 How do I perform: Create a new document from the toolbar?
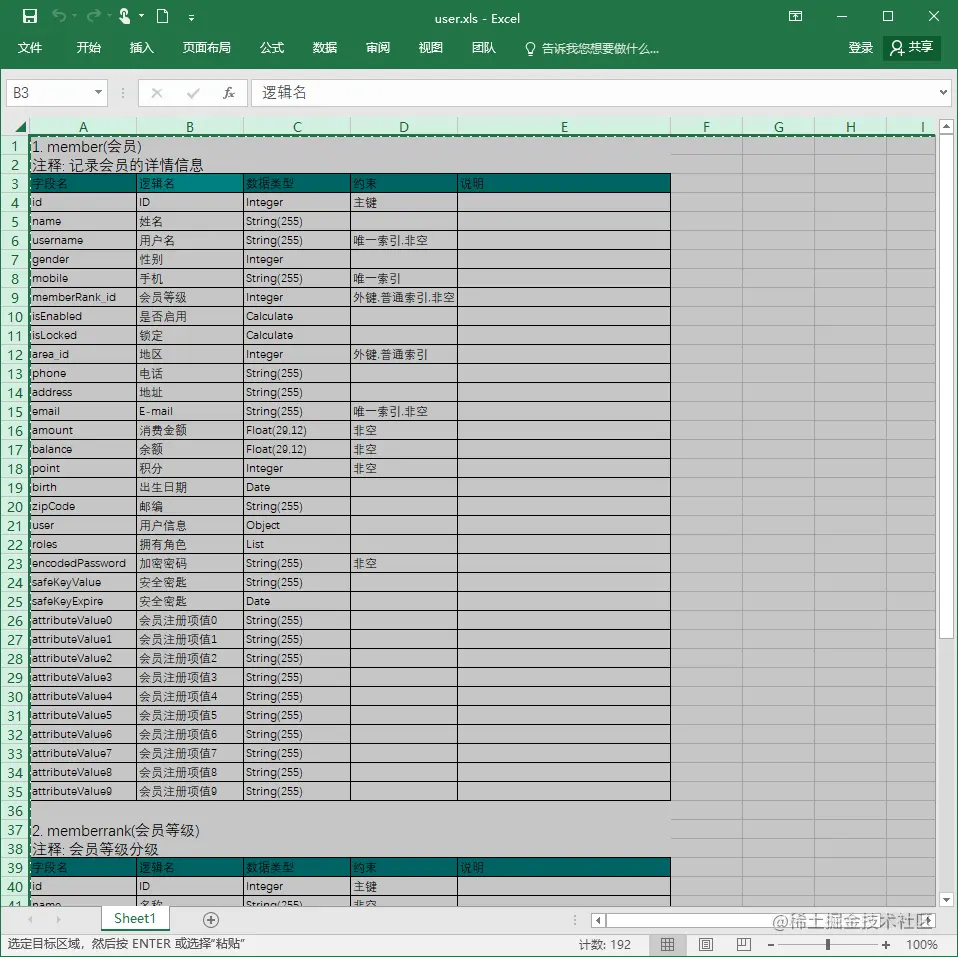(x=163, y=16)
